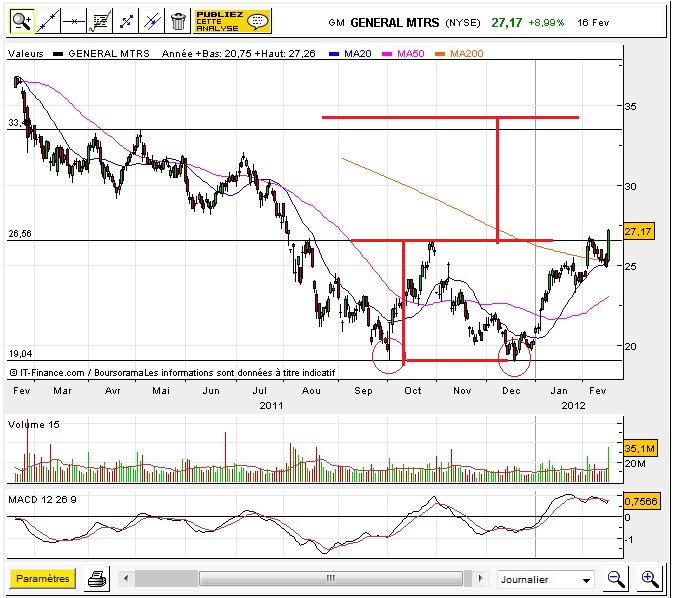
Task: Click the 19,04 support level label
Action: (x=20, y=354)
